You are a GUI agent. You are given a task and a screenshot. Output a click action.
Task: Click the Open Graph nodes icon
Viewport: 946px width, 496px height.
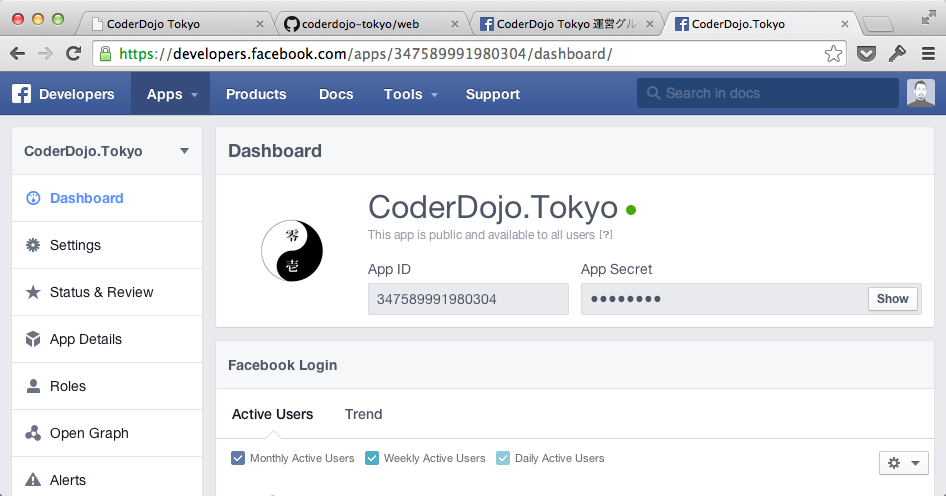(x=33, y=433)
